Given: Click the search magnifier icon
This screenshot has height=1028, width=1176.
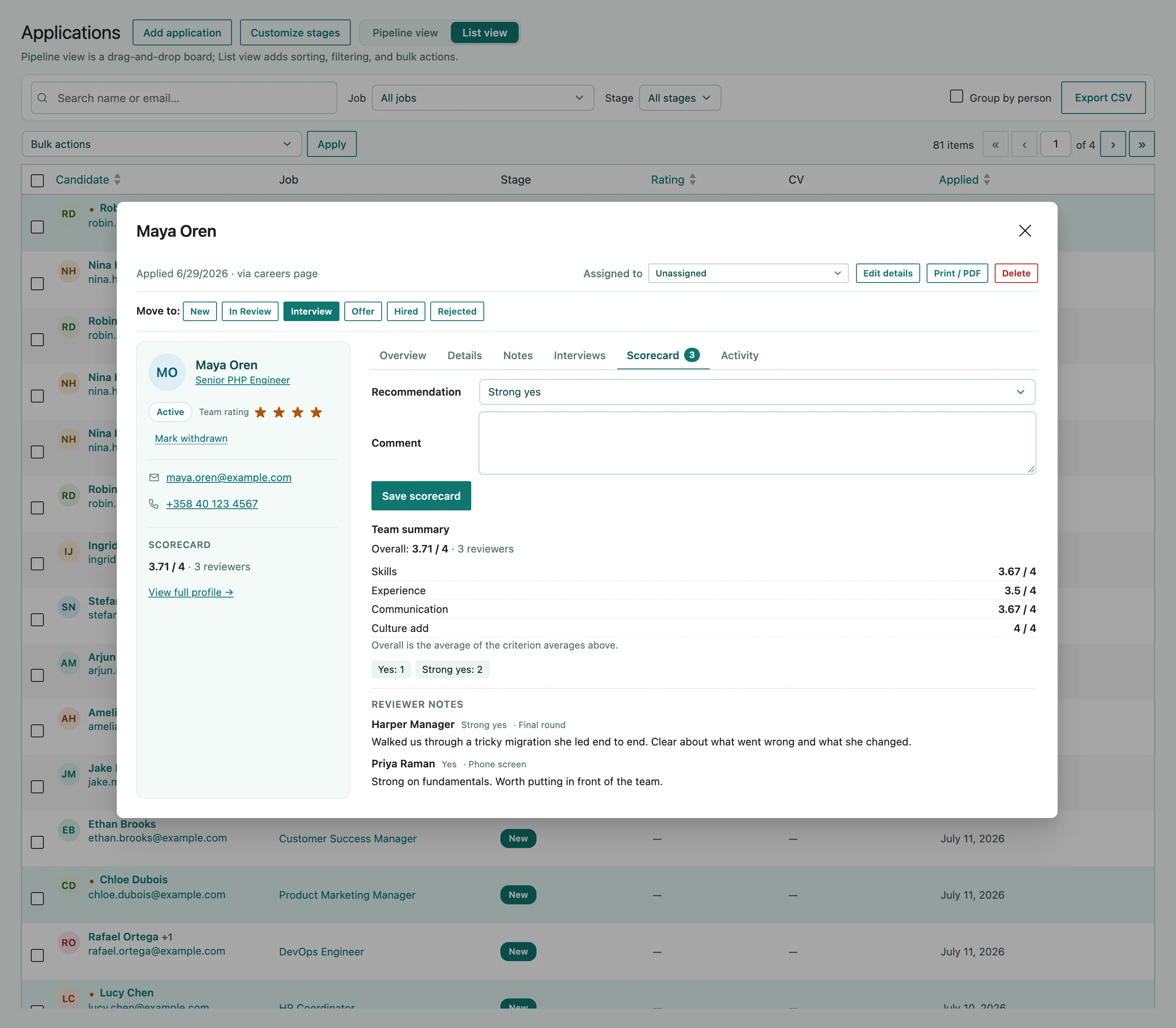Looking at the screenshot, I should (43, 98).
